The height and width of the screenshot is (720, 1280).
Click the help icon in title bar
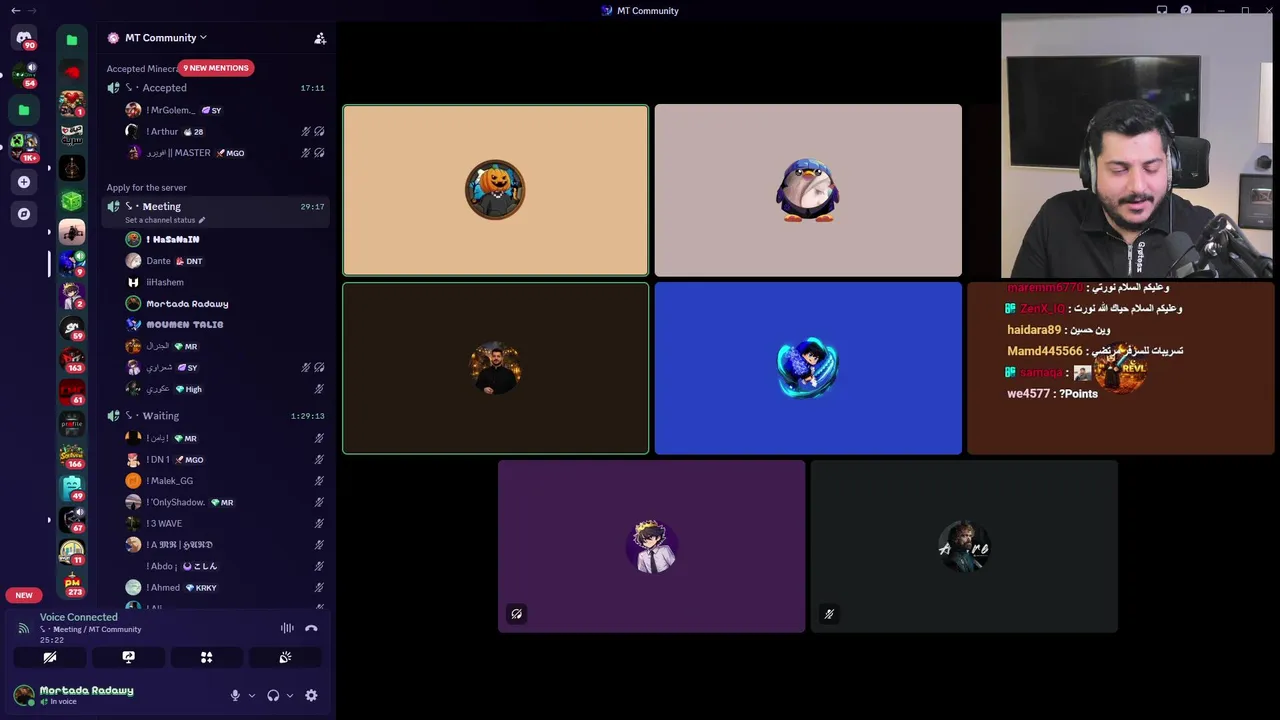point(1186,10)
